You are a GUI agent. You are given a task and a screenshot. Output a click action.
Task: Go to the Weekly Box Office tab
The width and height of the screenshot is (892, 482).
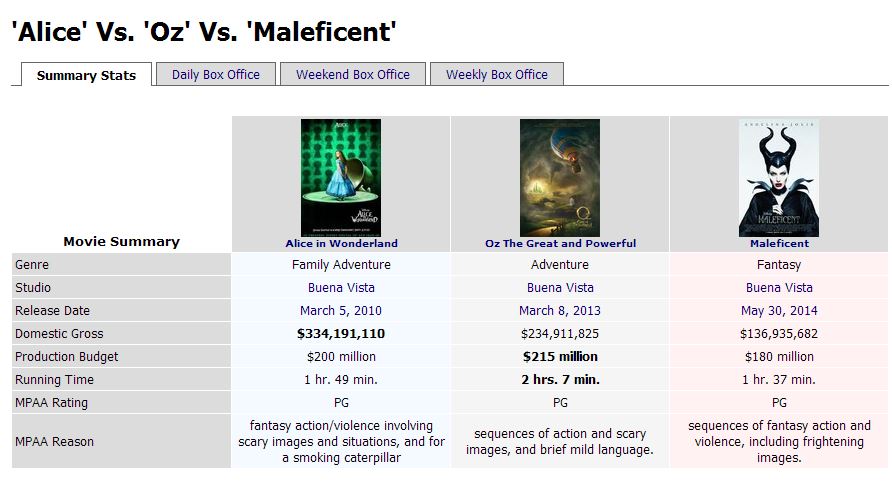497,74
